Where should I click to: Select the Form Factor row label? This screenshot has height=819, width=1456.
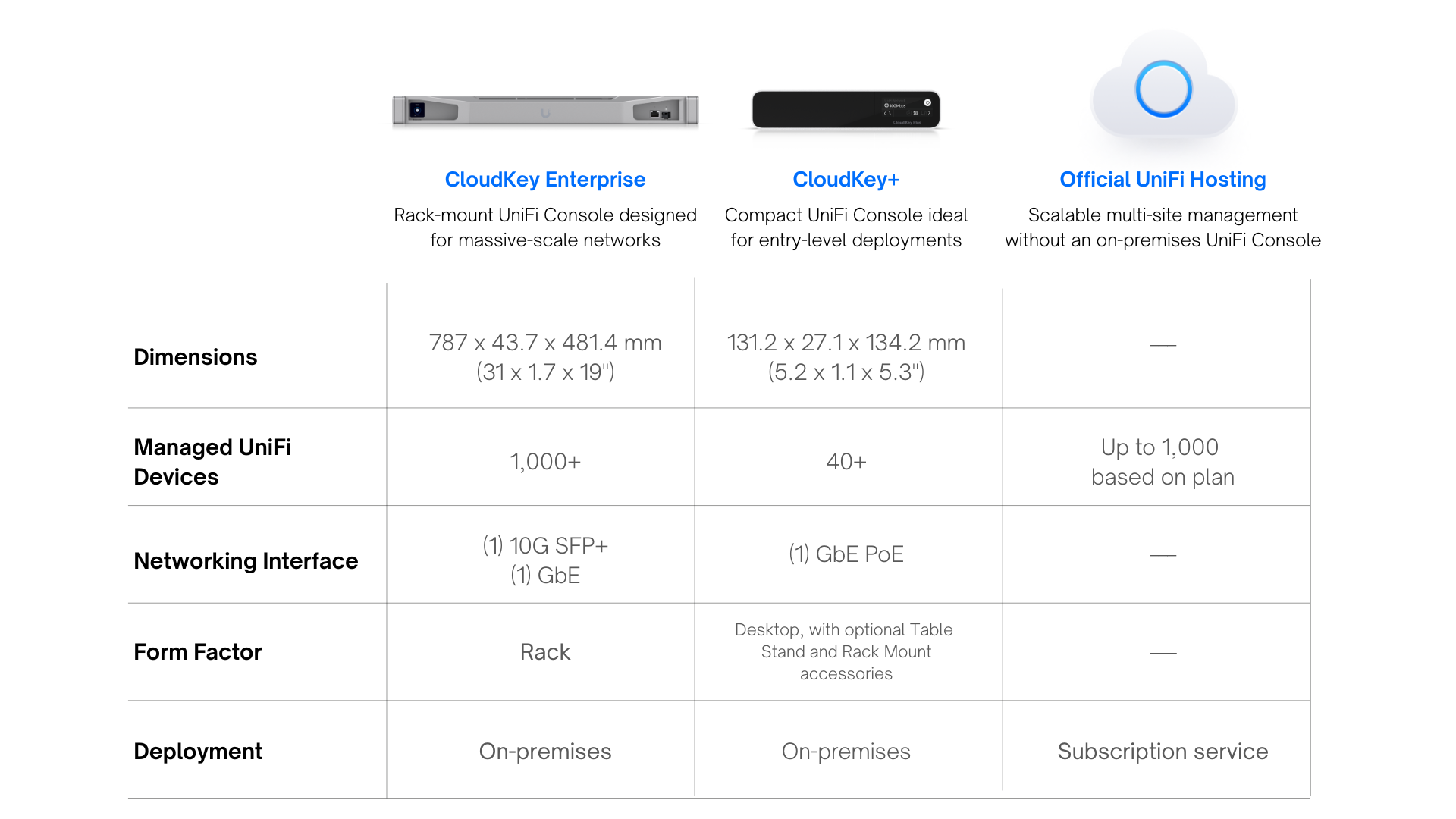point(198,652)
